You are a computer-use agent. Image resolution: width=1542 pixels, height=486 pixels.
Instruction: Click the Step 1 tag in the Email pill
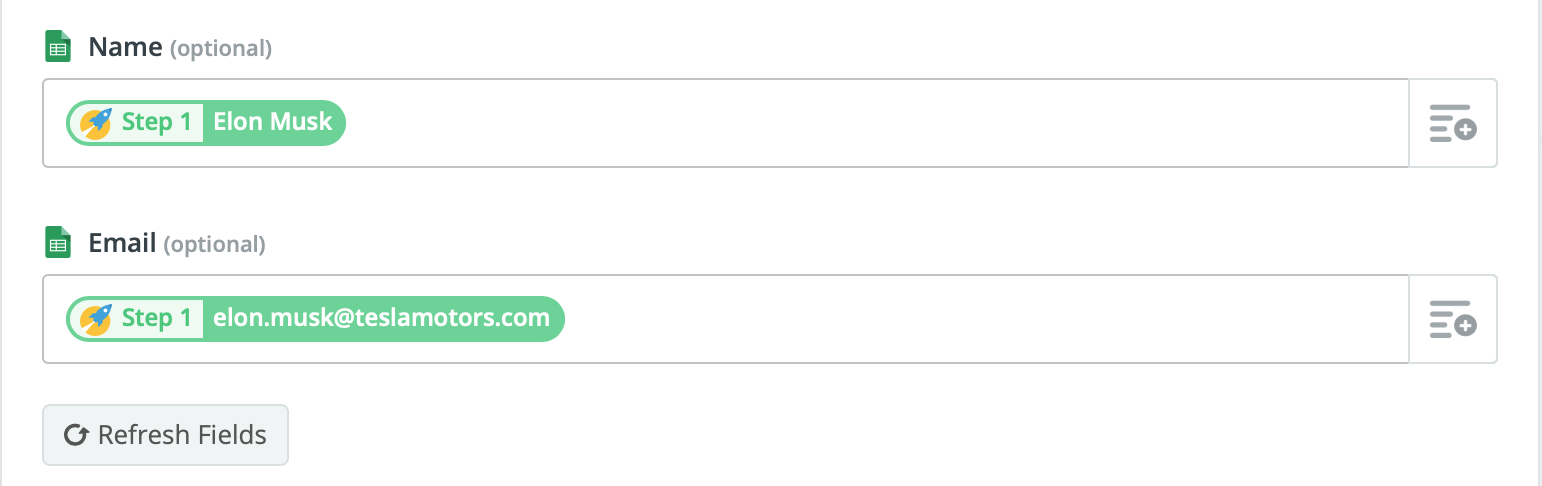(157, 319)
